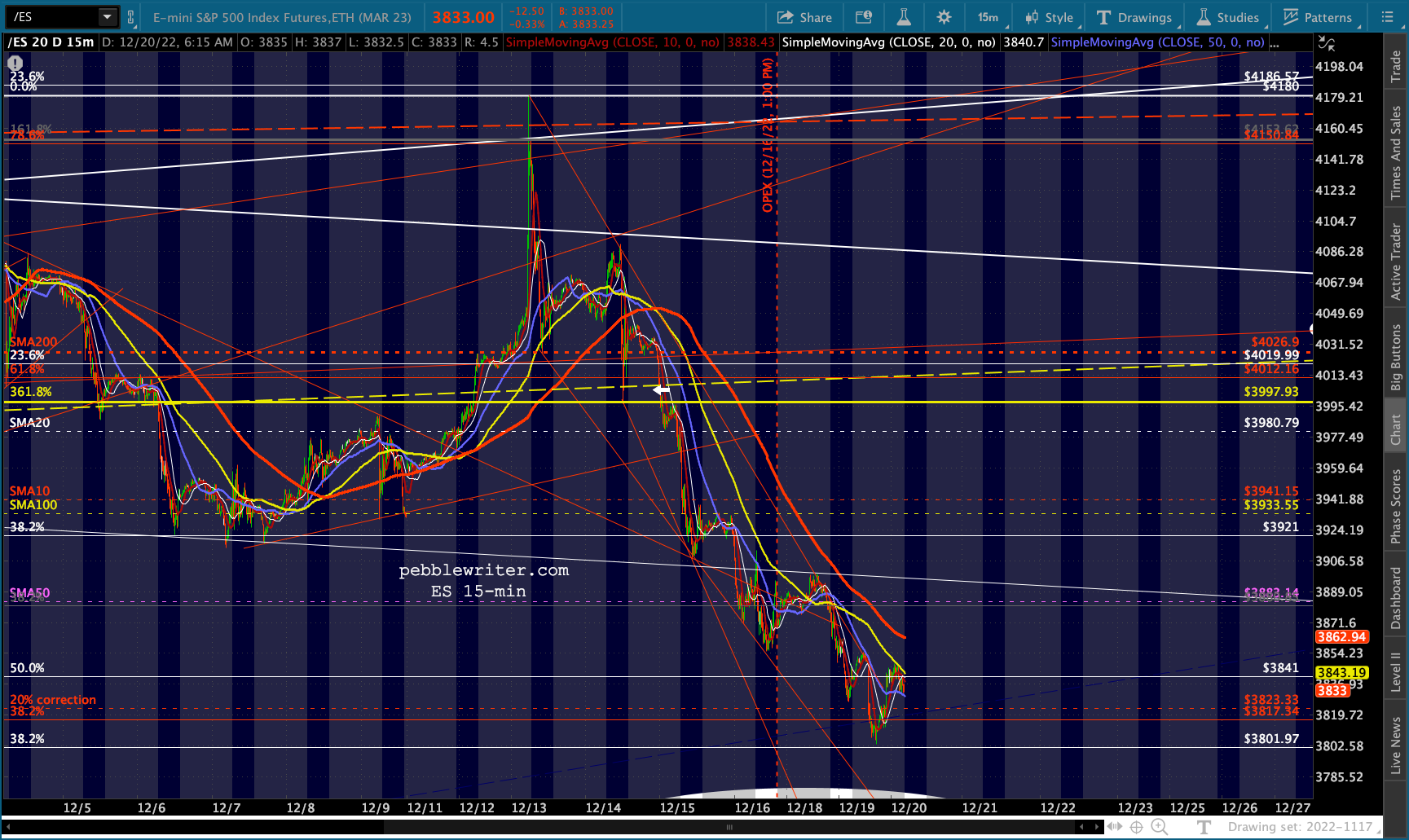
Task: Click the OPEX vertical line label
Action: [x=768, y=135]
